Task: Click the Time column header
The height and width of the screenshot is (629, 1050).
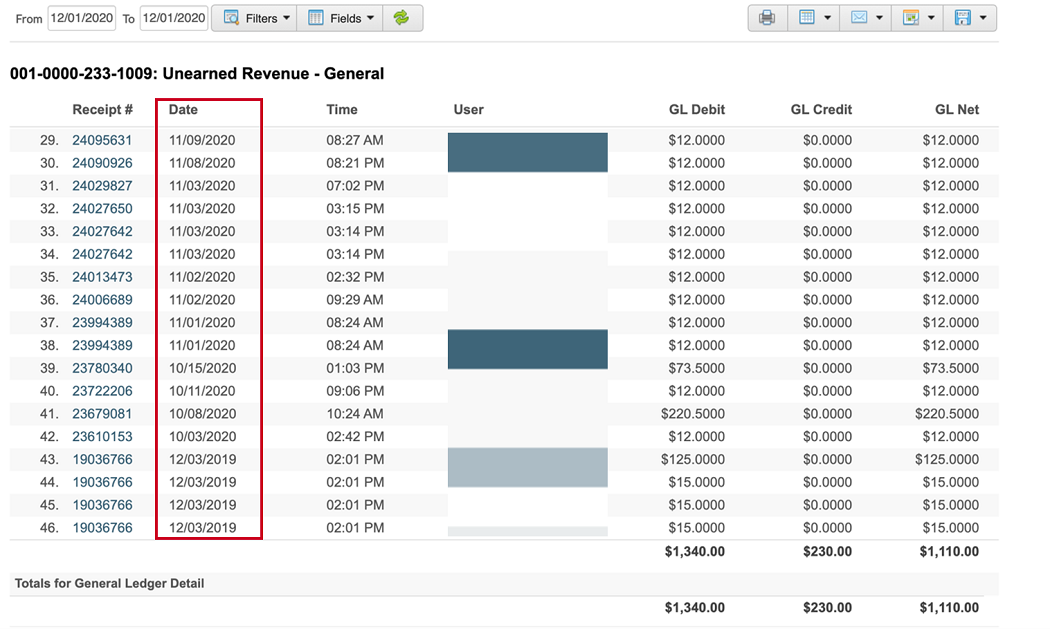Action: tap(342, 109)
